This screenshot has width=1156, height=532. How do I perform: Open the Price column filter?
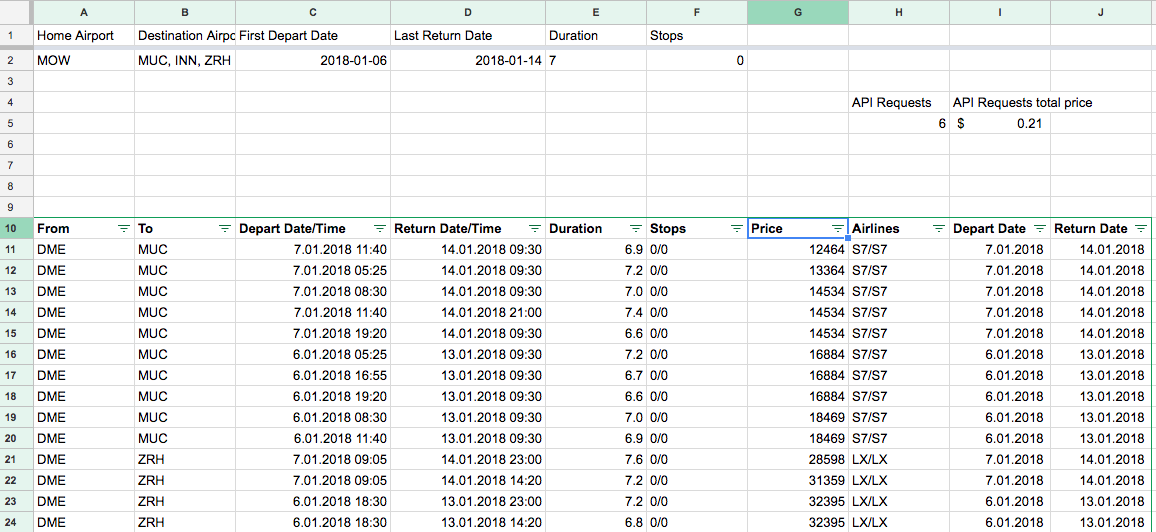tap(838, 229)
